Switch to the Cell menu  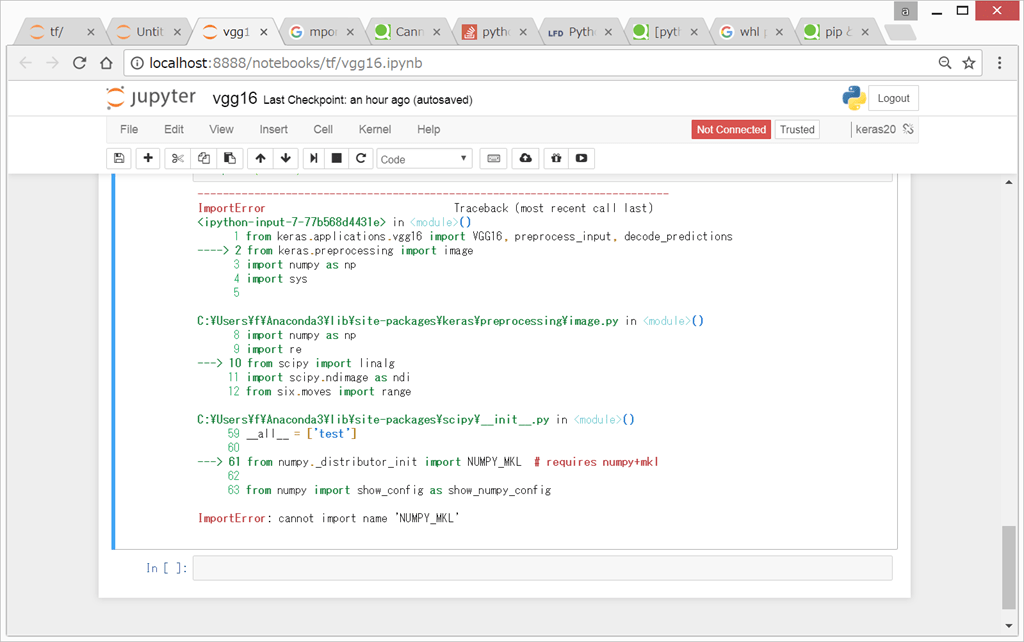coord(322,129)
